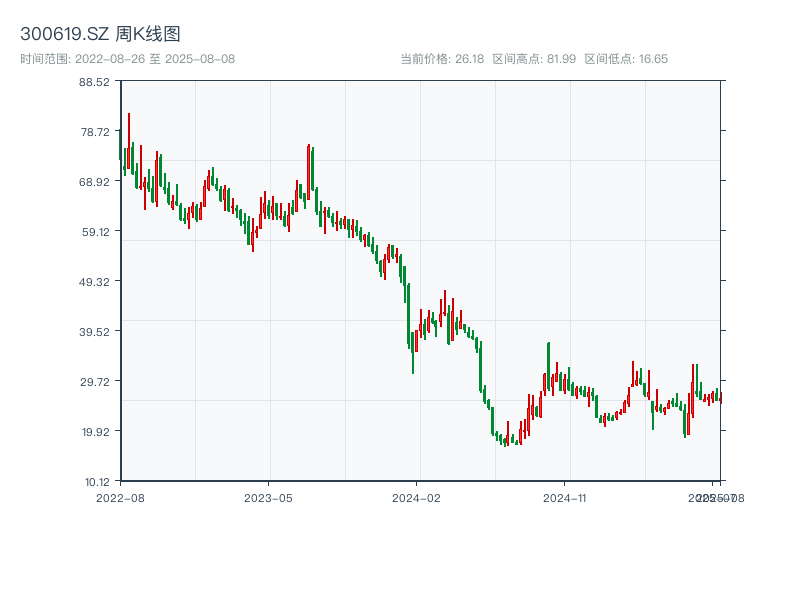This screenshot has width=800, height=600.
Task: Select the 2023-05 date on the x-axis
Action: [x=268, y=497]
